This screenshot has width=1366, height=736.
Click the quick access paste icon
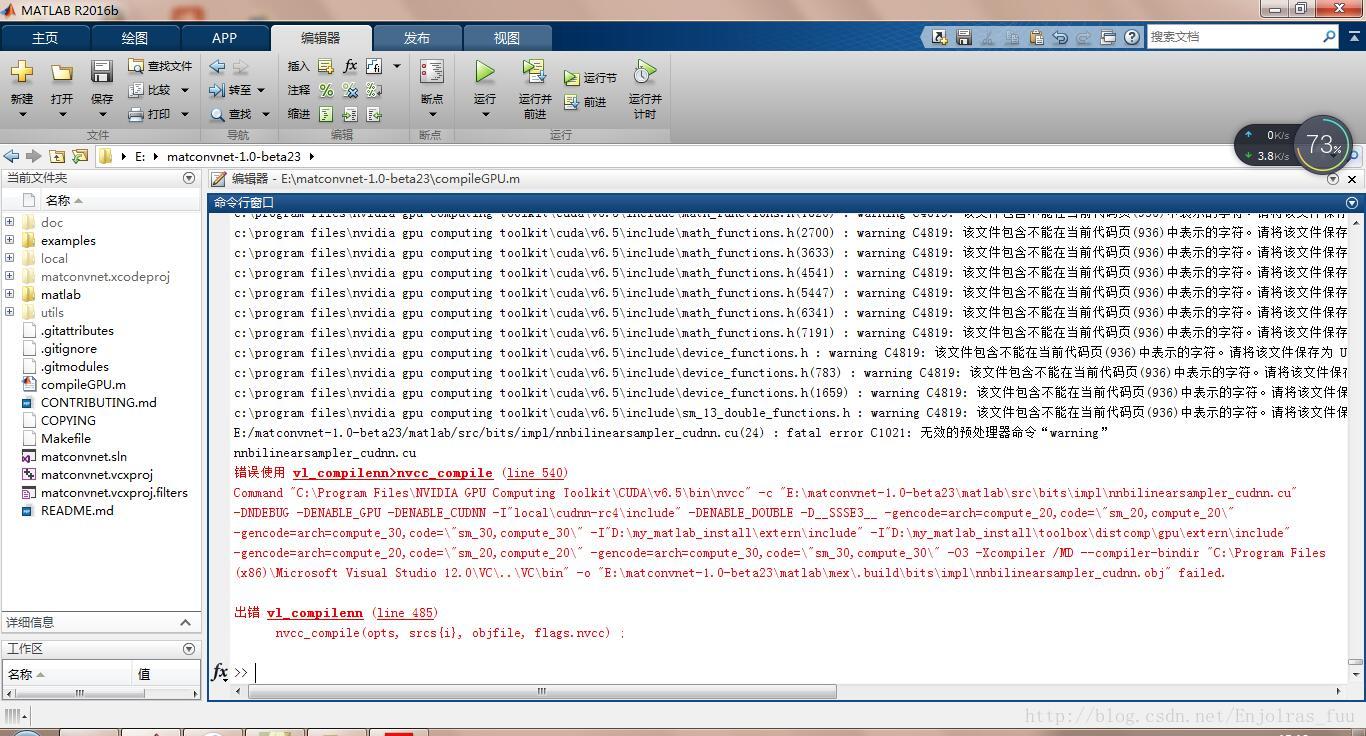1036,37
